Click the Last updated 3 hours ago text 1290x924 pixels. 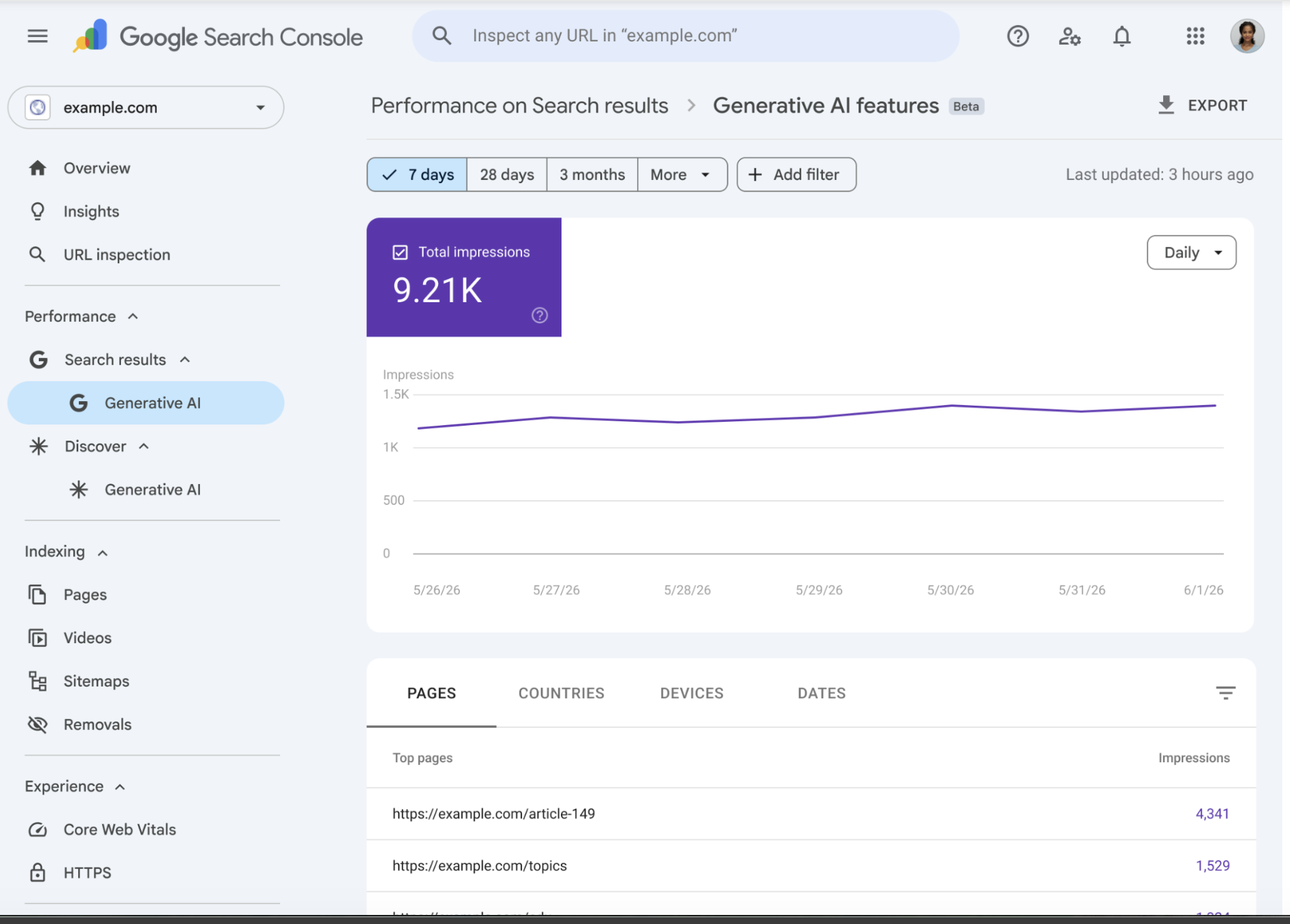(x=1159, y=175)
